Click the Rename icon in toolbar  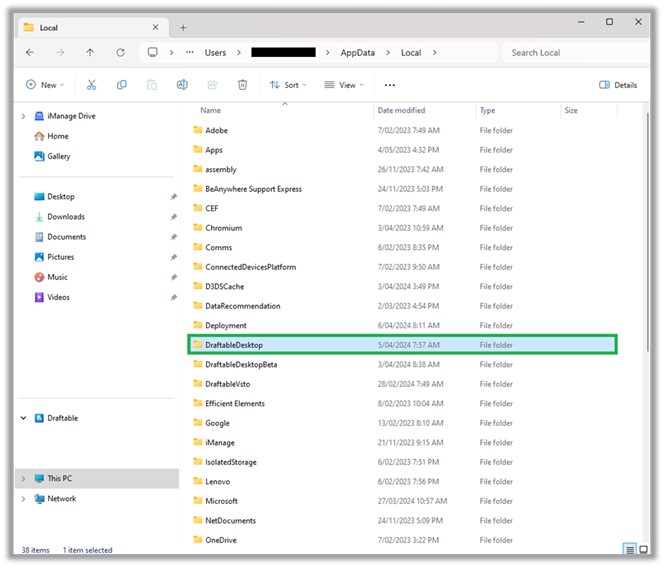(182, 85)
